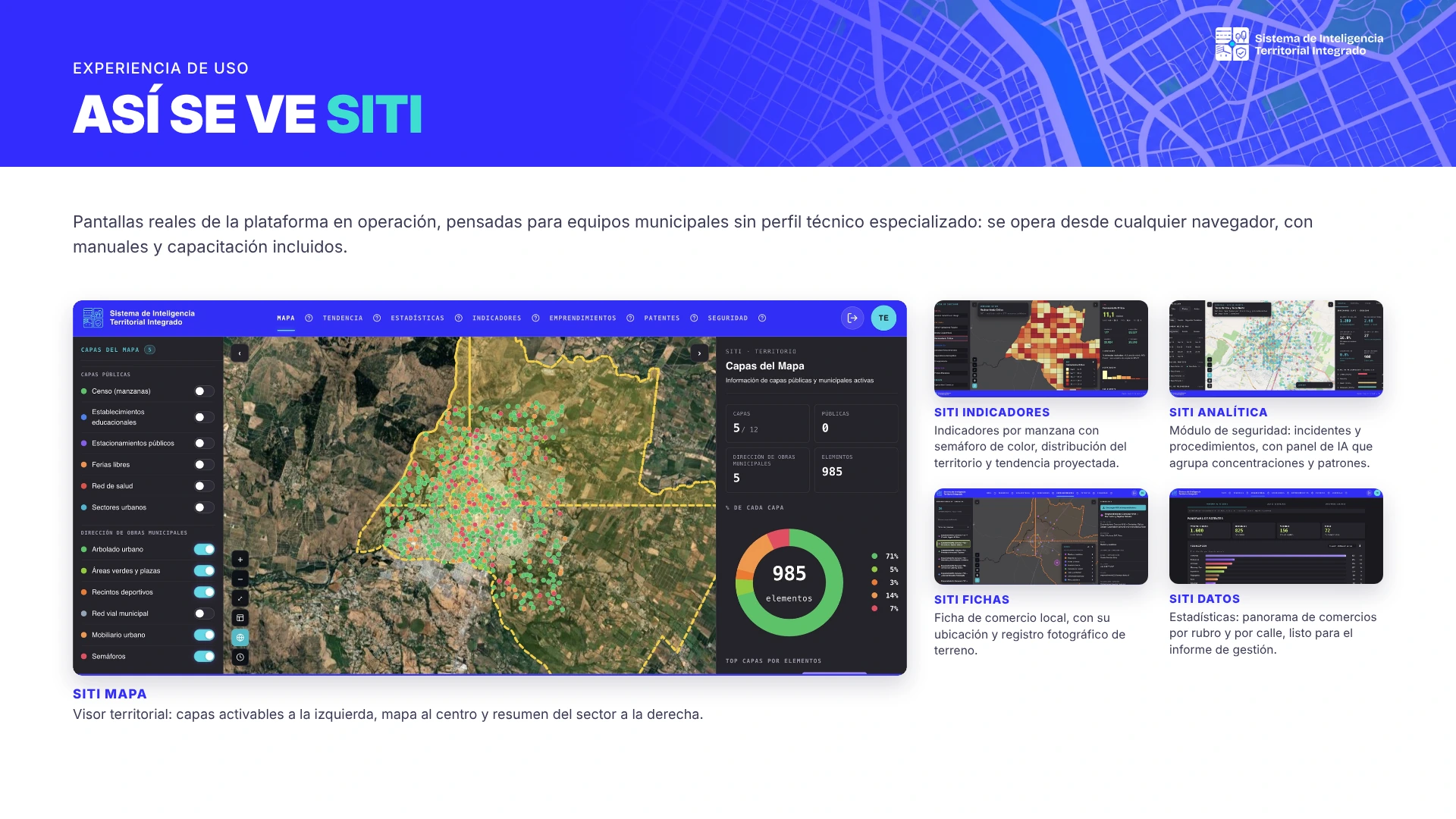This screenshot has height=819, width=1456.
Task: Switch to the EMPRENDIMIENTOS tab
Action: coord(582,318)
